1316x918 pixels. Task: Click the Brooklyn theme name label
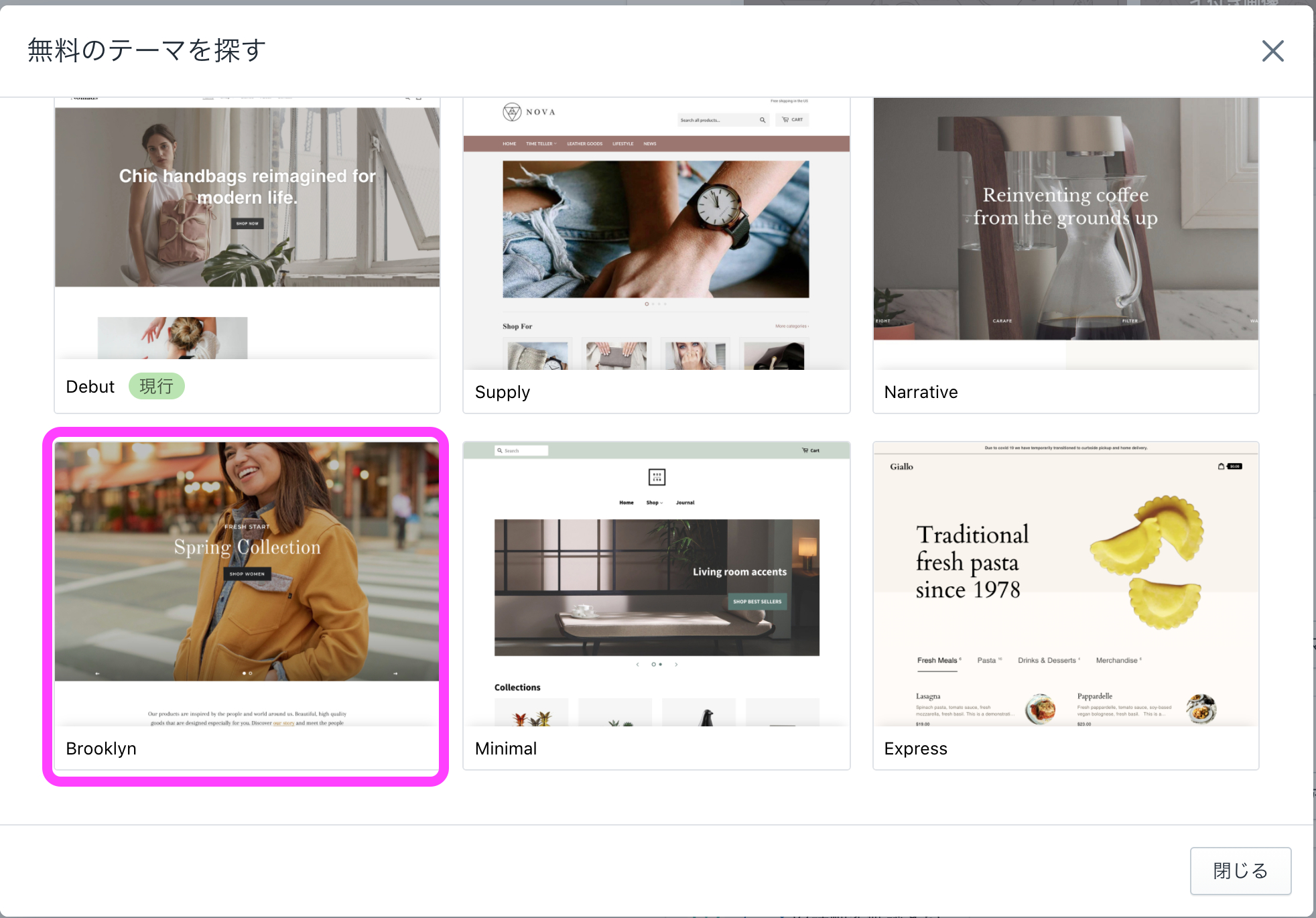(x=101, y=748)
